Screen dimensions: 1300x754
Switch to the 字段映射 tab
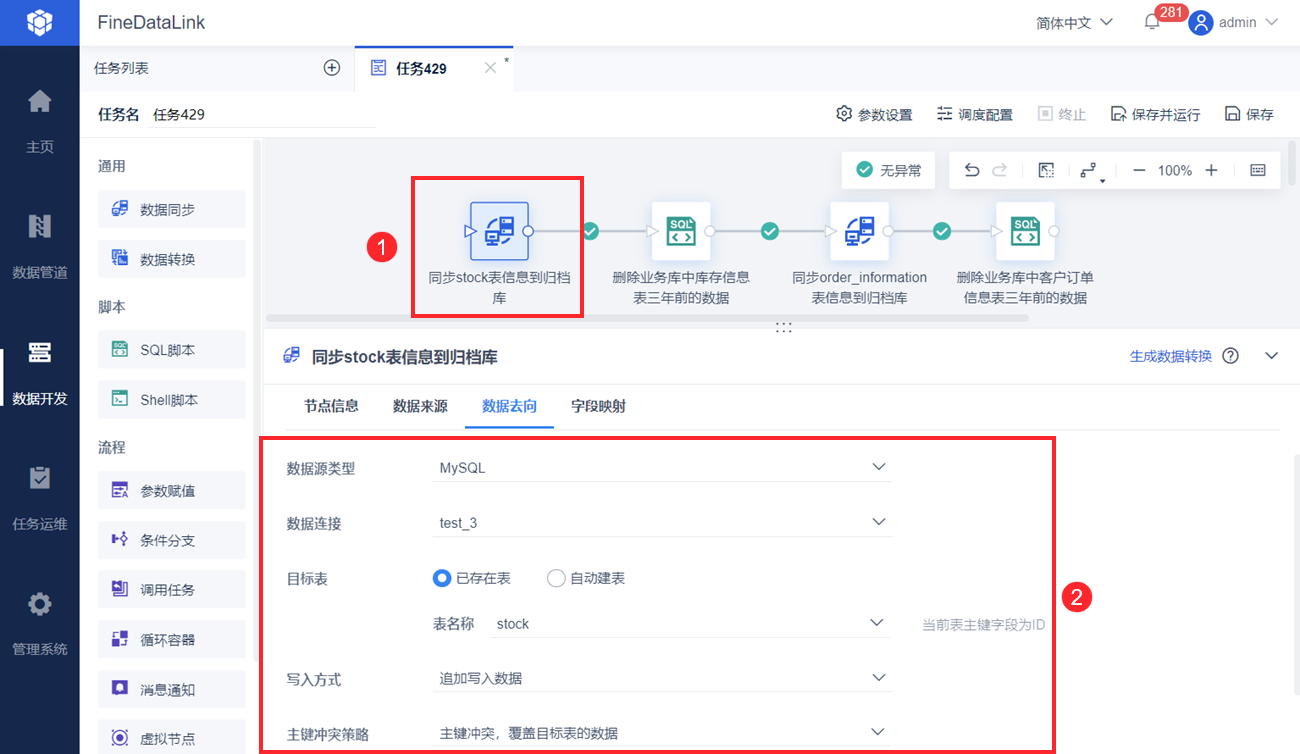(x=598, y=406)
